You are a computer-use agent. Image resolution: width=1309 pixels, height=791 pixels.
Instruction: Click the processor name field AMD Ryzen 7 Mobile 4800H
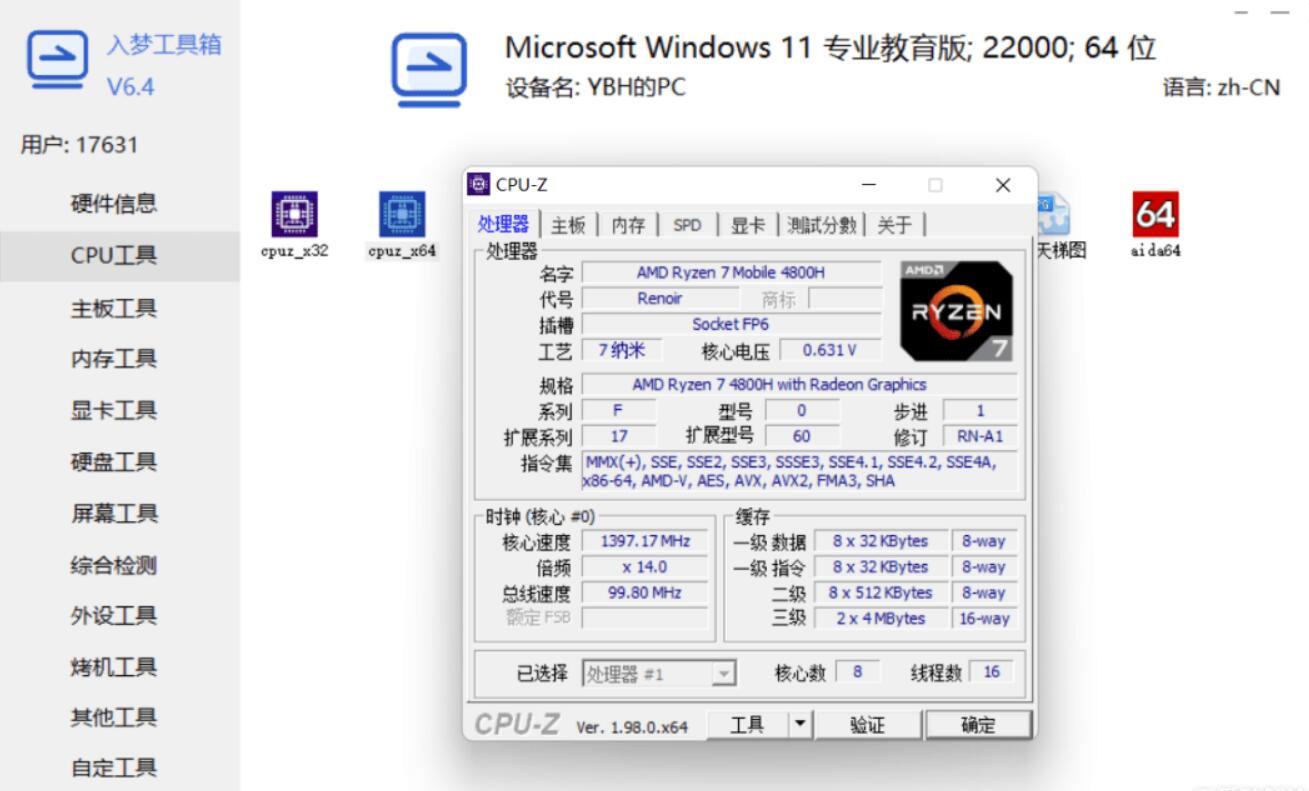[x=731, y=272]
